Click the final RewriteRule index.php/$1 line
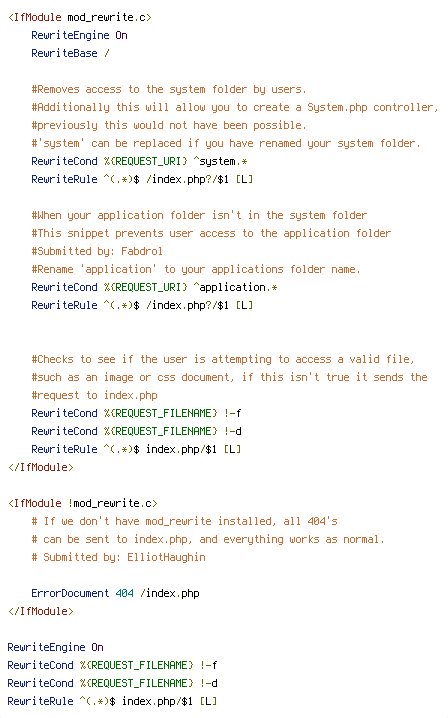 tap(112, 701)
